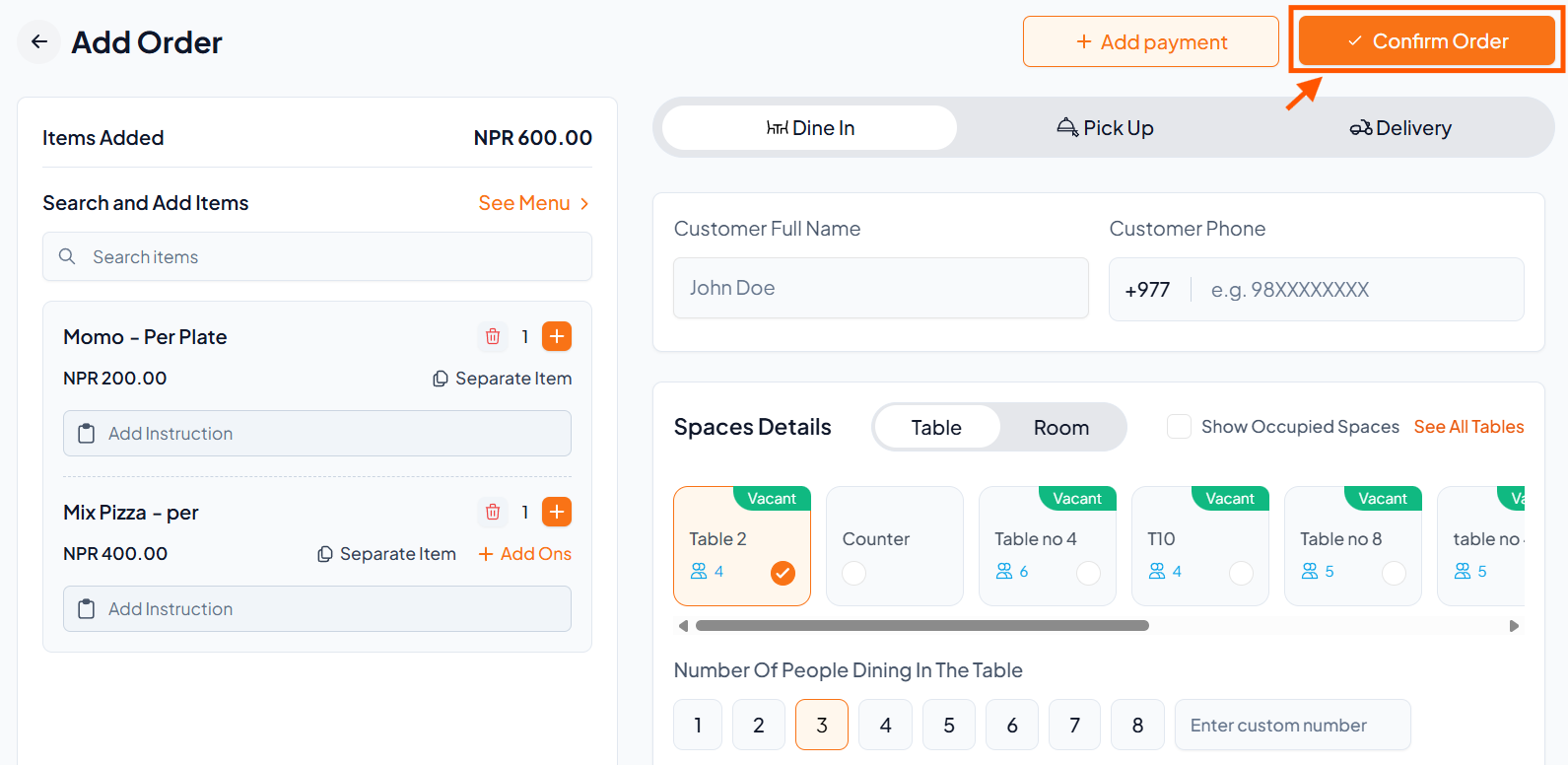Screen dimensions: 1568x765
Task: Switch to the Pick Up tab
Action: click(1105, 128)
